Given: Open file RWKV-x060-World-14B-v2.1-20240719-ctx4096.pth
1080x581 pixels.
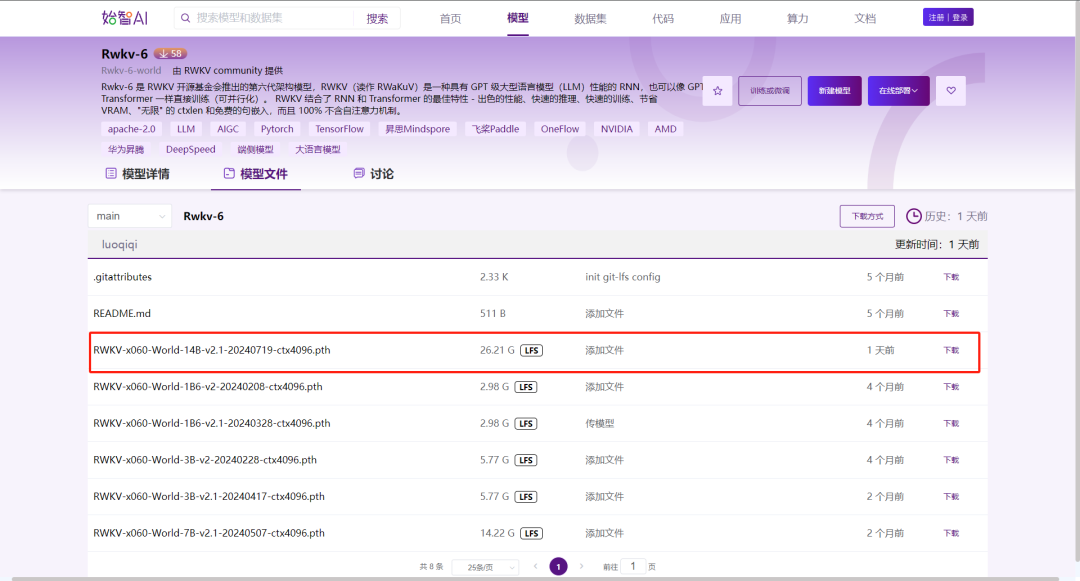Looking at the screenshot, I should coord(212,350).
